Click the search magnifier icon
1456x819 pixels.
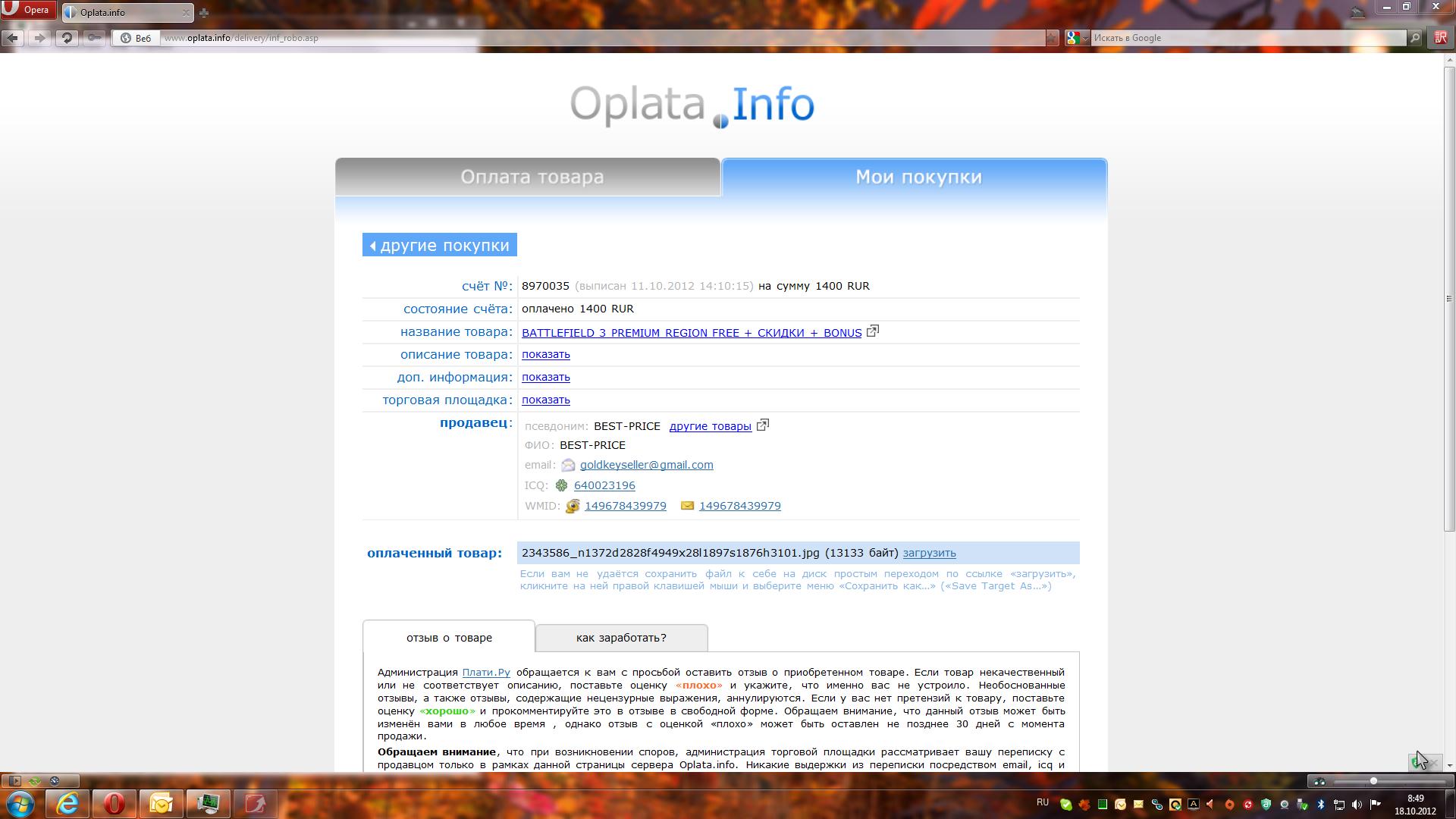[1414, 38]
